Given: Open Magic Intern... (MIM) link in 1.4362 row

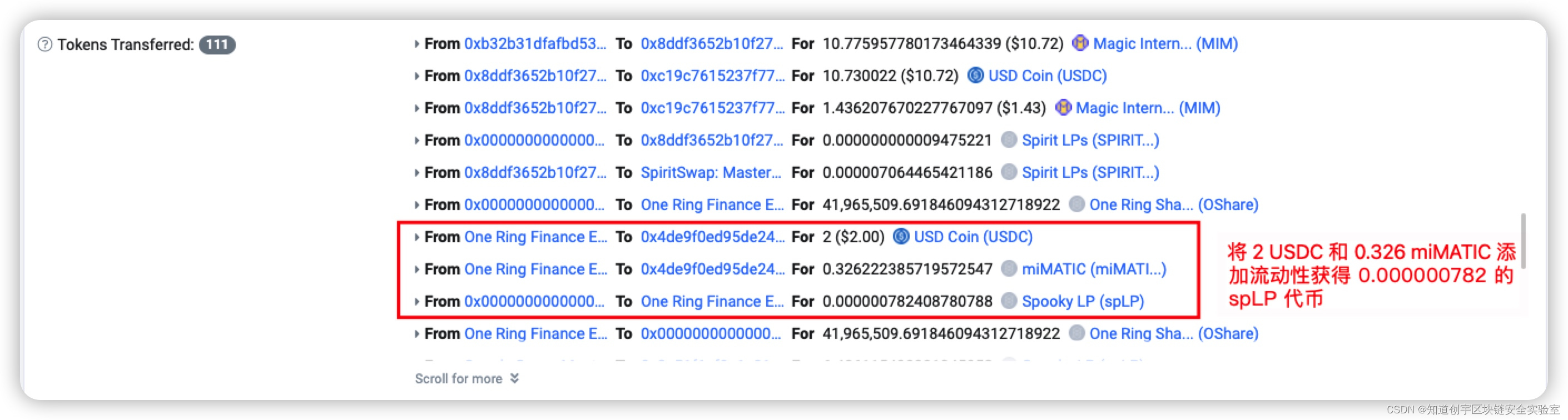Looking at the screenshot, I should (x=1148, y=108).
